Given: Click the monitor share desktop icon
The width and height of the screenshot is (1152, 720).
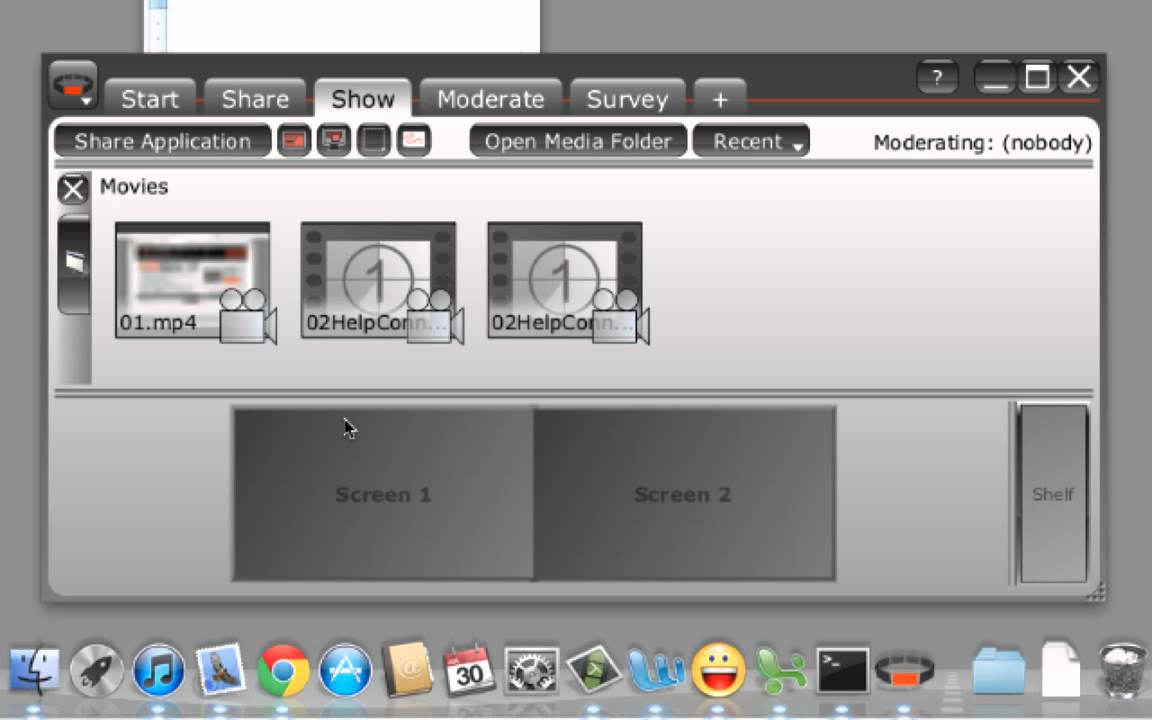Looking at the screenshot, I should (334, 140).
